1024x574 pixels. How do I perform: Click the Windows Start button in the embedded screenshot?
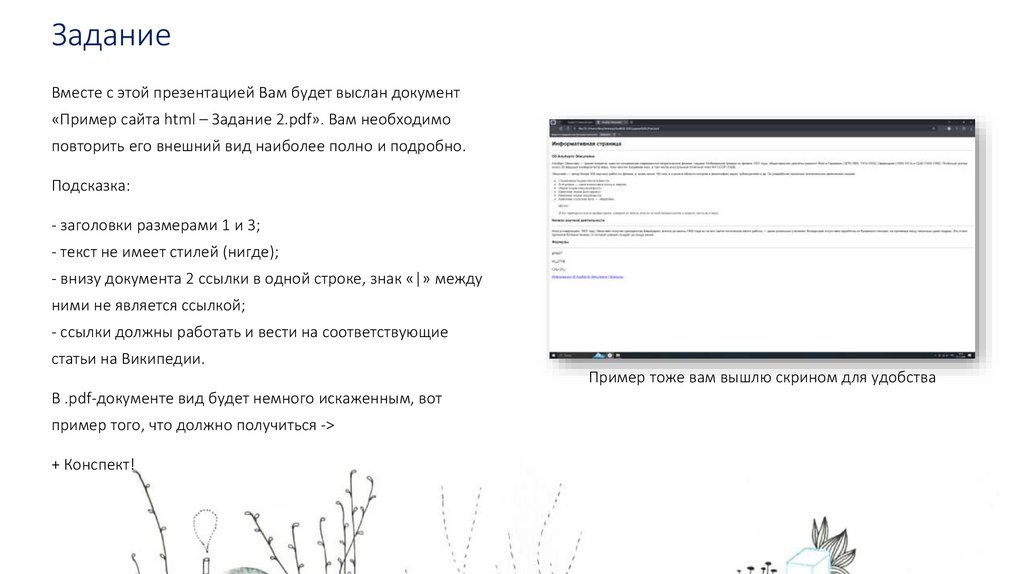point(554,356)
